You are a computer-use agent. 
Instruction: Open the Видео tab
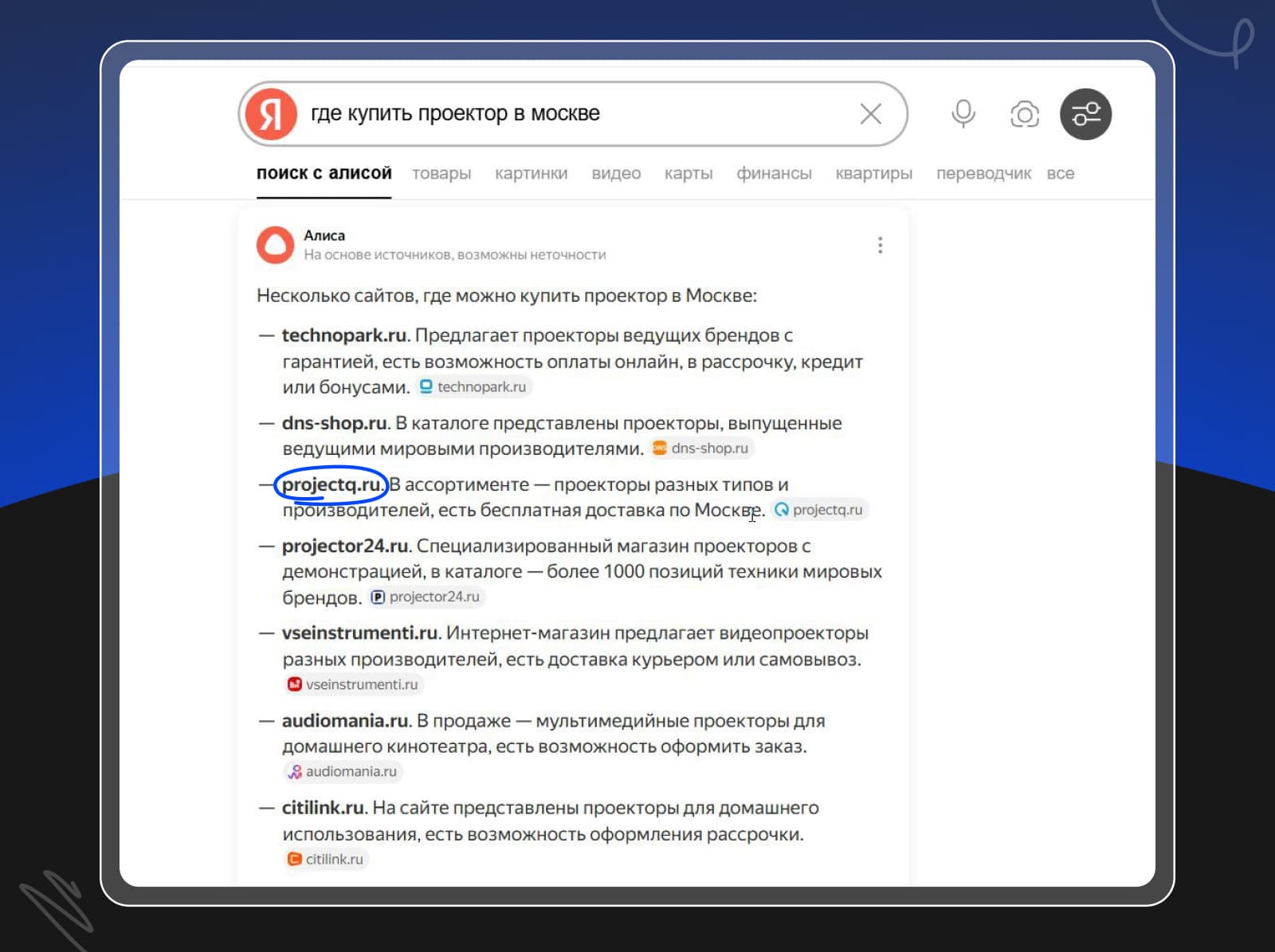(x=616, y=173)
